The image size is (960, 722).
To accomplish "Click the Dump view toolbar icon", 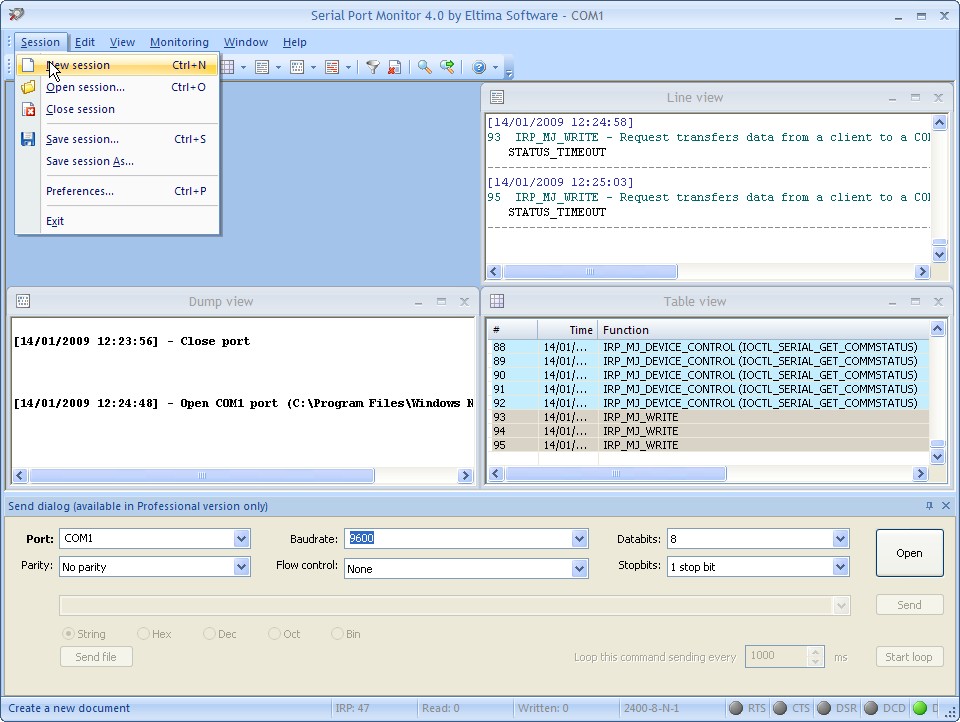I will point(297,67).
